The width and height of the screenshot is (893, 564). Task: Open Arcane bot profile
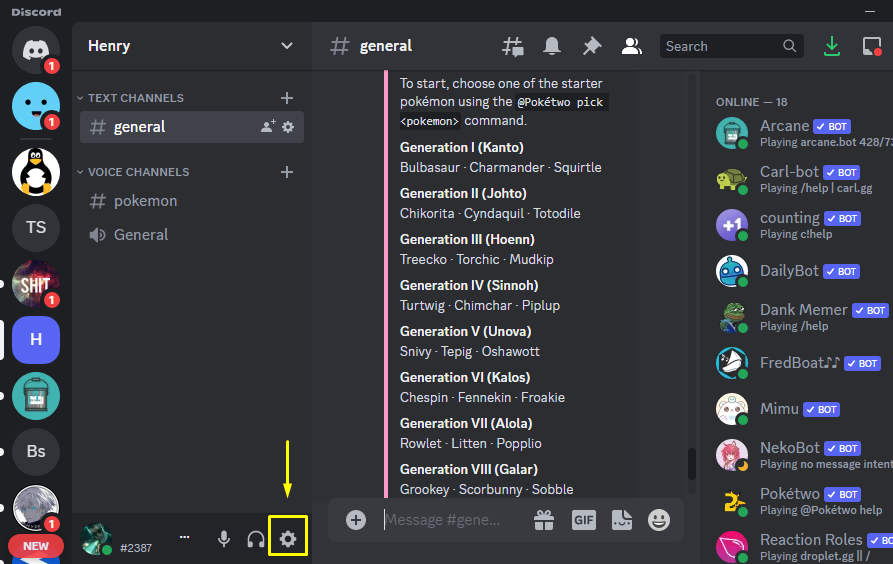pyautogui.click(x=803, y=133)
